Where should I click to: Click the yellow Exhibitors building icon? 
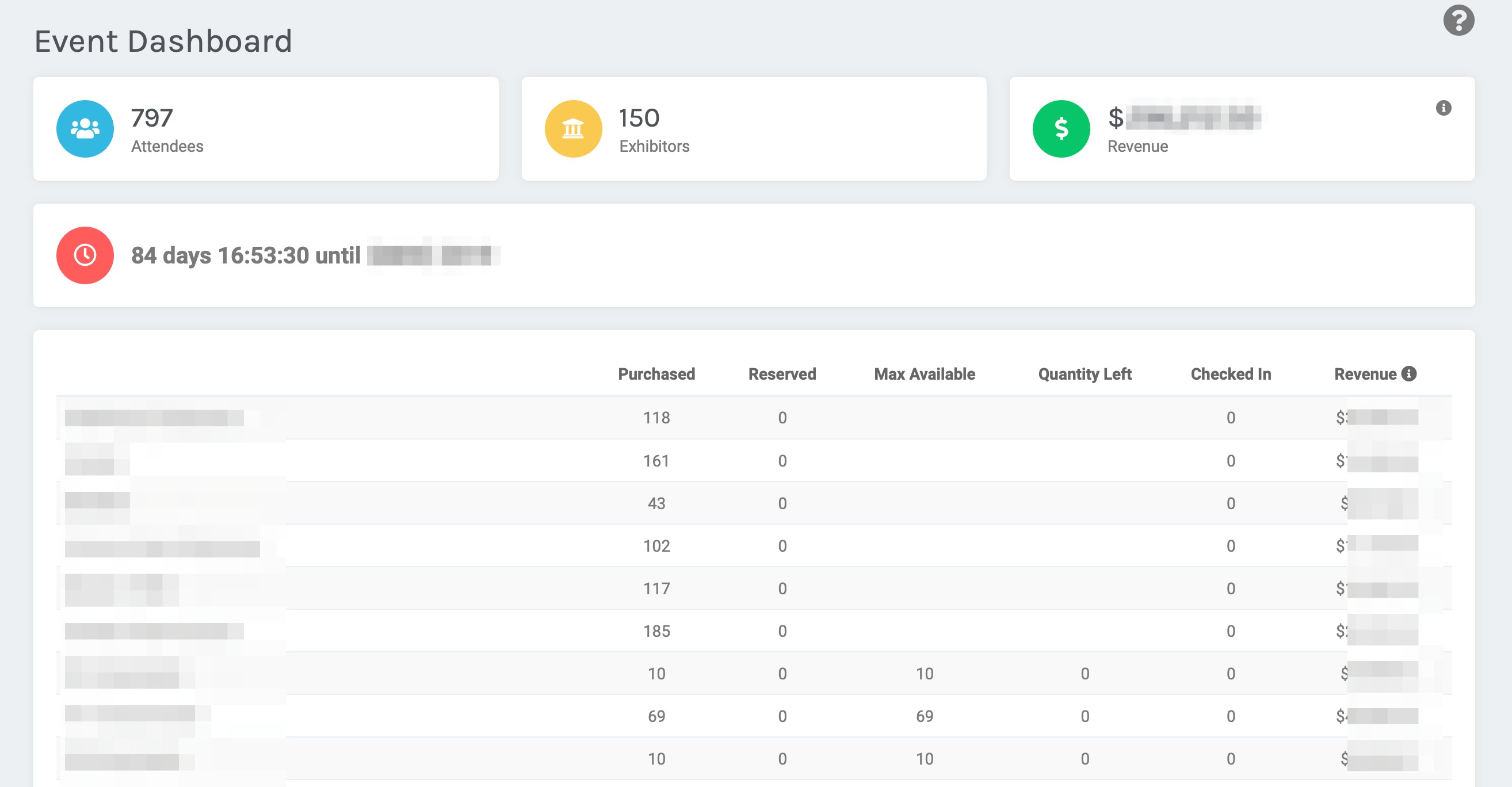click(x=573, y=128)
